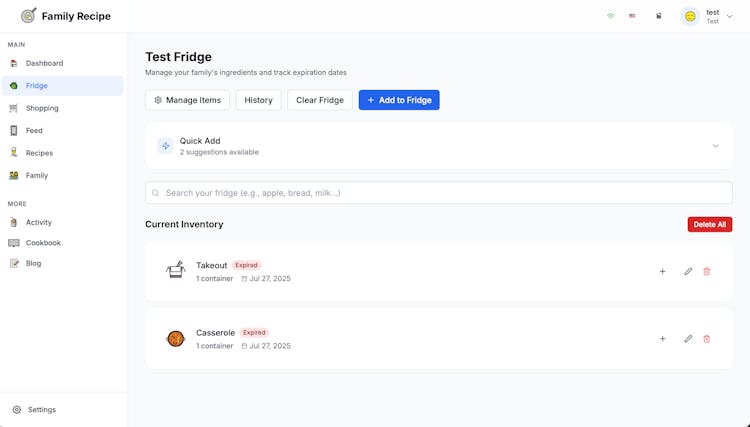Click the plus icon on Casserole row
The height and width of the screenshot is (427, 750).
point(662,338)
